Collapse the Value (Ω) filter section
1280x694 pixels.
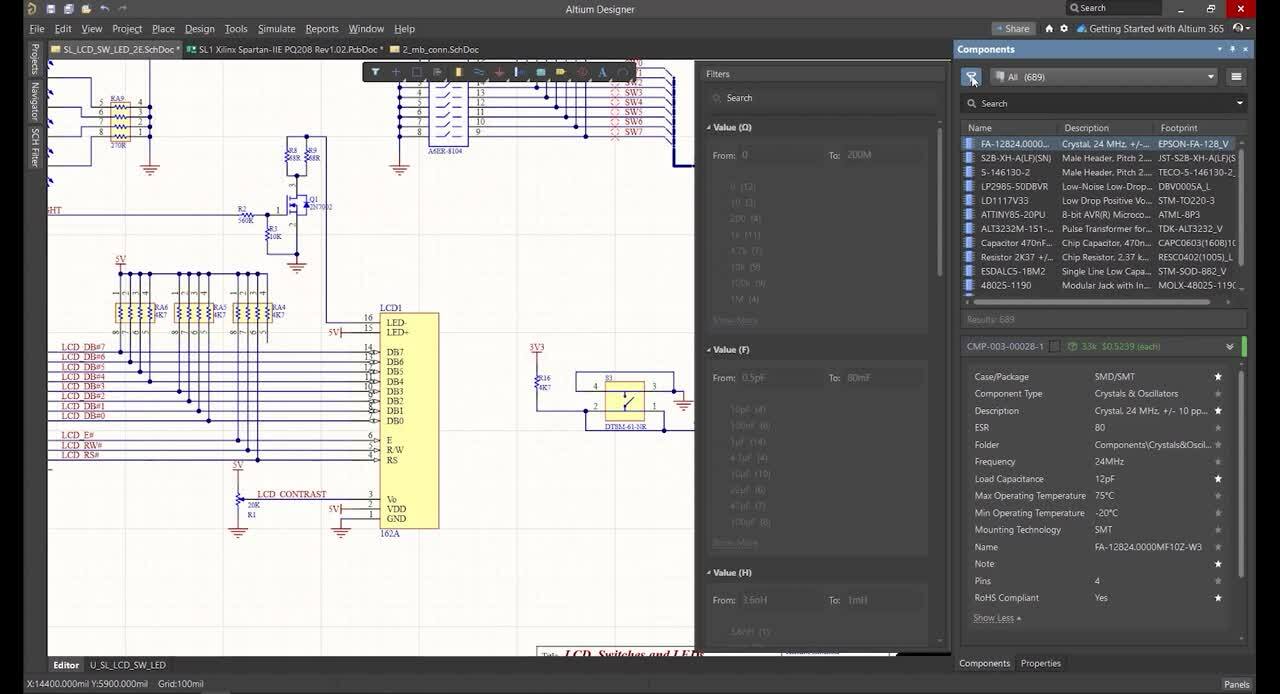tap(709, 127)
